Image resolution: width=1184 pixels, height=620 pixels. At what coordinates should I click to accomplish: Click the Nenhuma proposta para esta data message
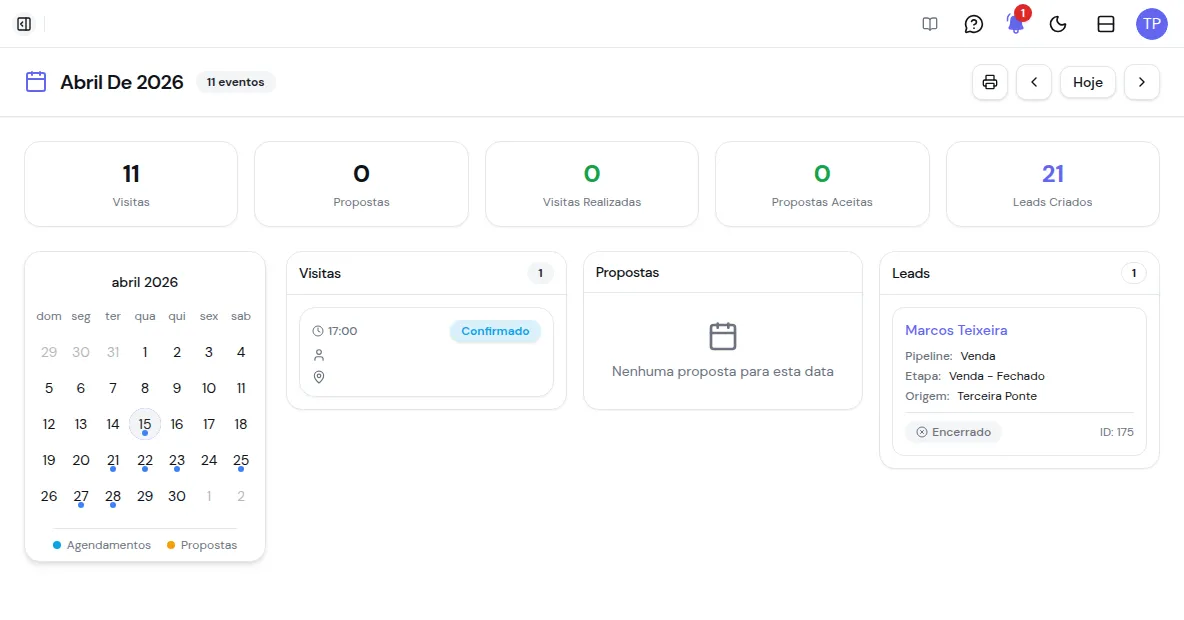click(723, 372)
